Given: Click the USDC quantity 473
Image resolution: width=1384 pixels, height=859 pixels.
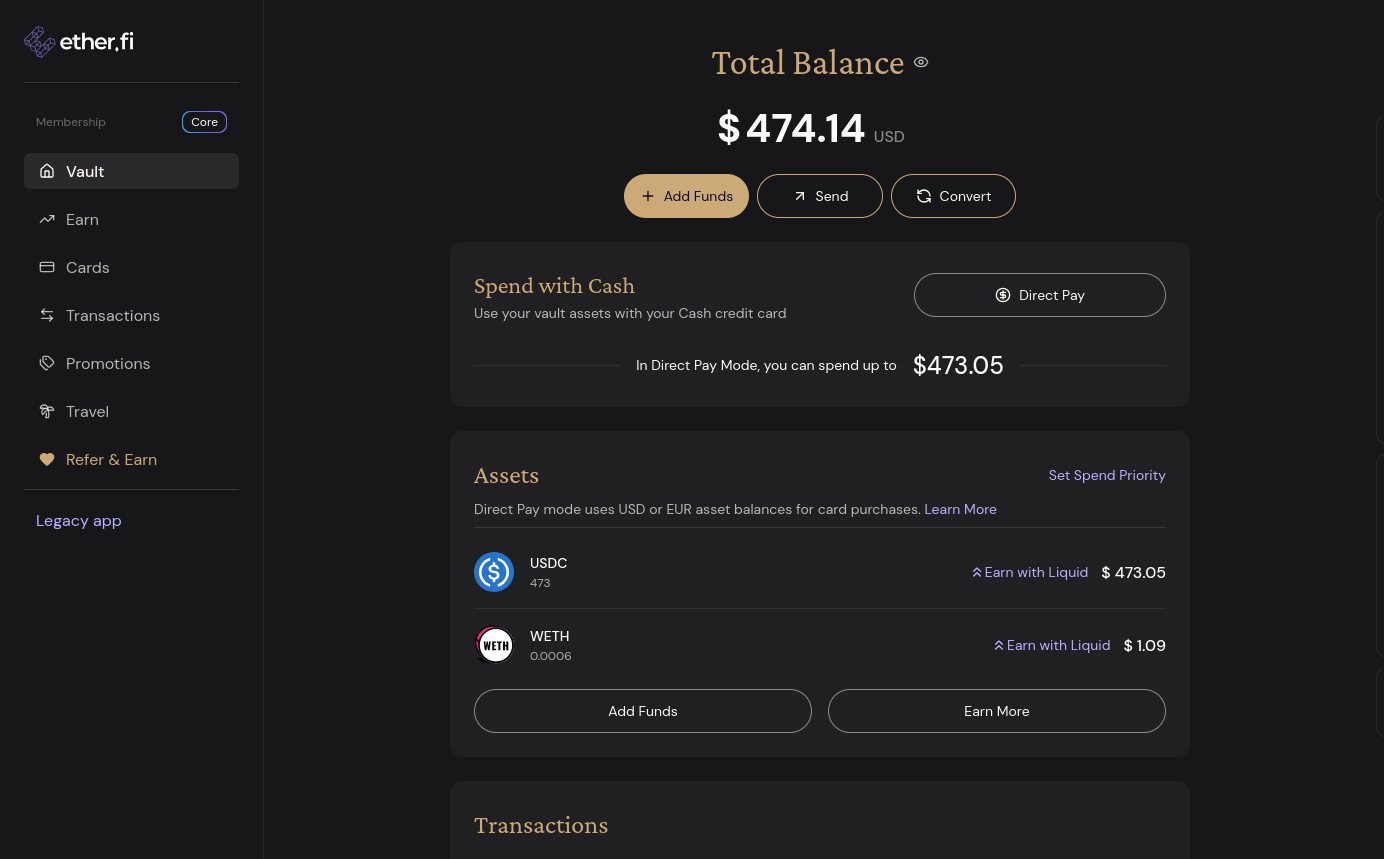Looking at the screenshot, I should point(540,583).
